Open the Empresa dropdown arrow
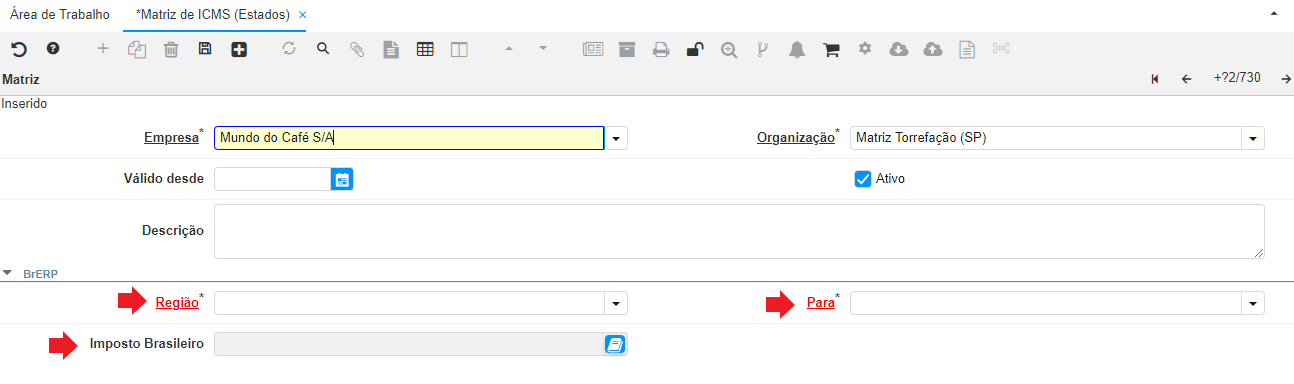1294x384 pixels. [x=616, y=138]
